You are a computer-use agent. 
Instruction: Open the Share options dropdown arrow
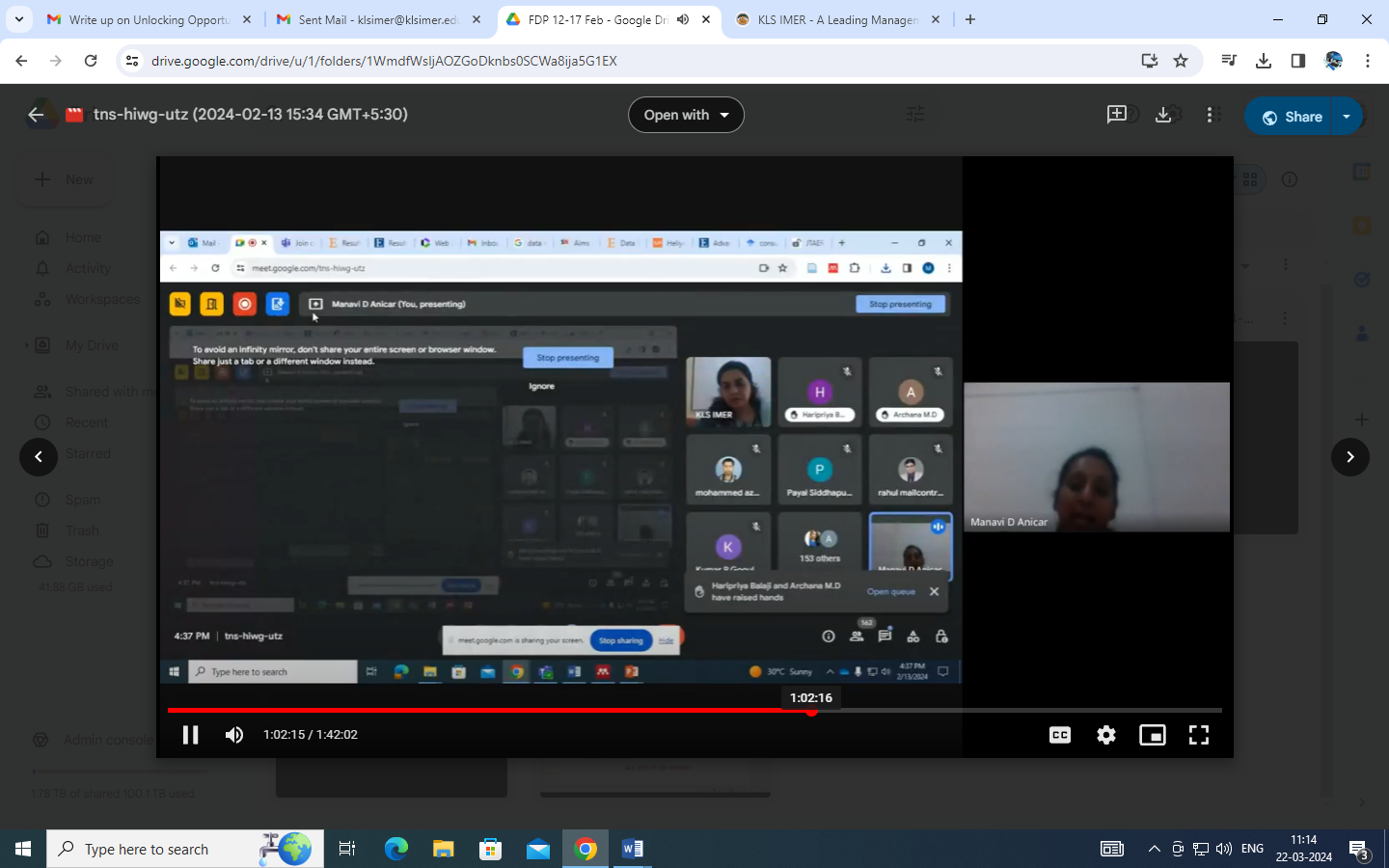1347,117
